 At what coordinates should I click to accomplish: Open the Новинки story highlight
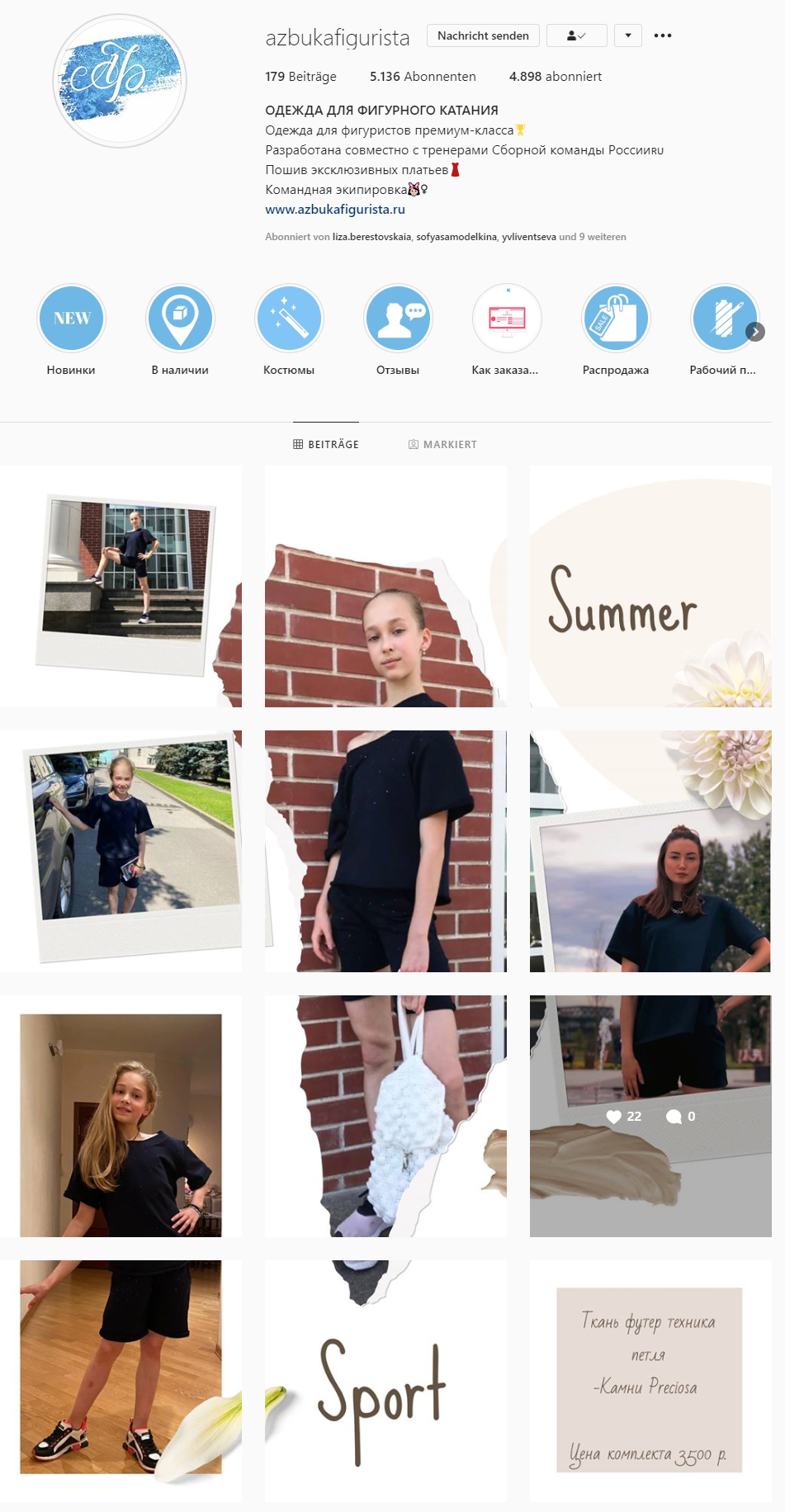tap(71, 319)
